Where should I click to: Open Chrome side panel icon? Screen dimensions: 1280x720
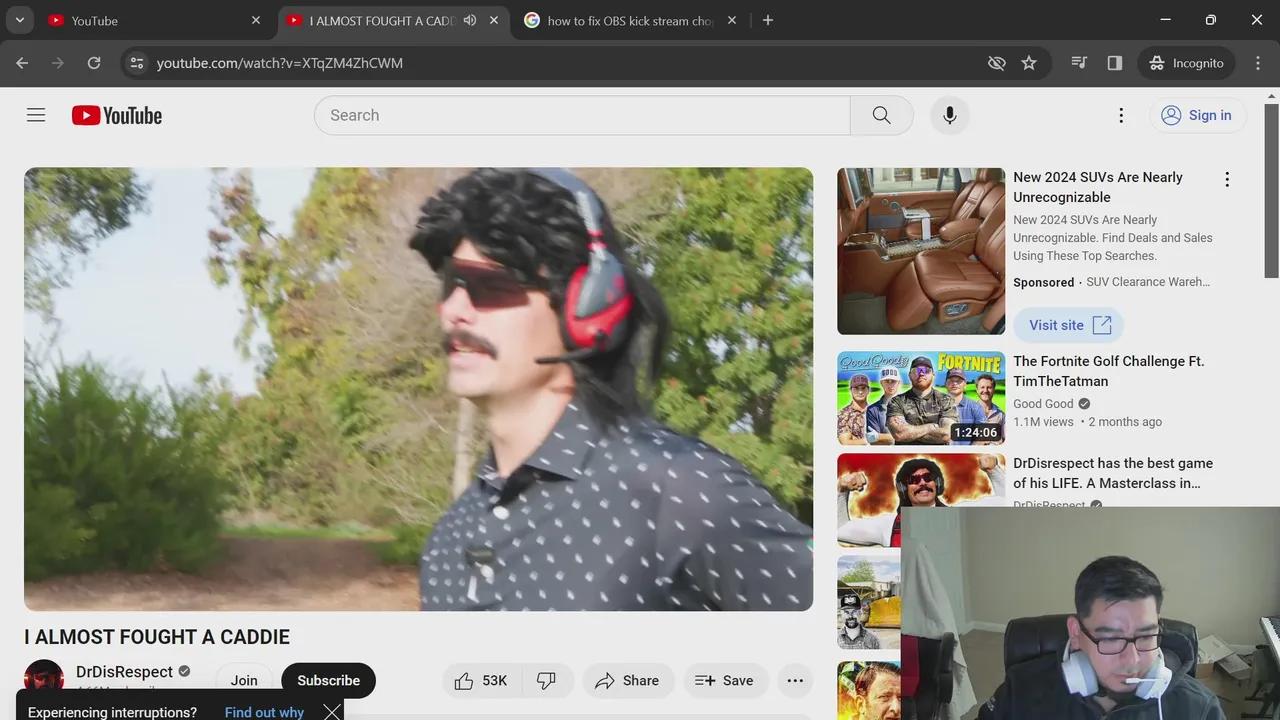click(x=1115, y=63)
